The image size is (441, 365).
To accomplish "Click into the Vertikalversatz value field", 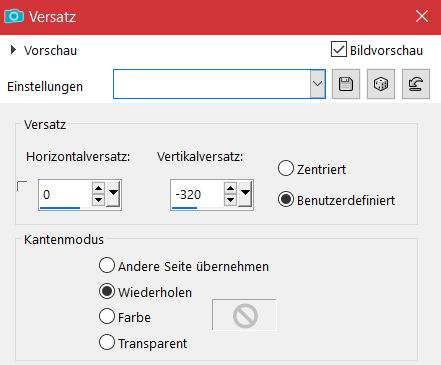I will coord(197,194).
